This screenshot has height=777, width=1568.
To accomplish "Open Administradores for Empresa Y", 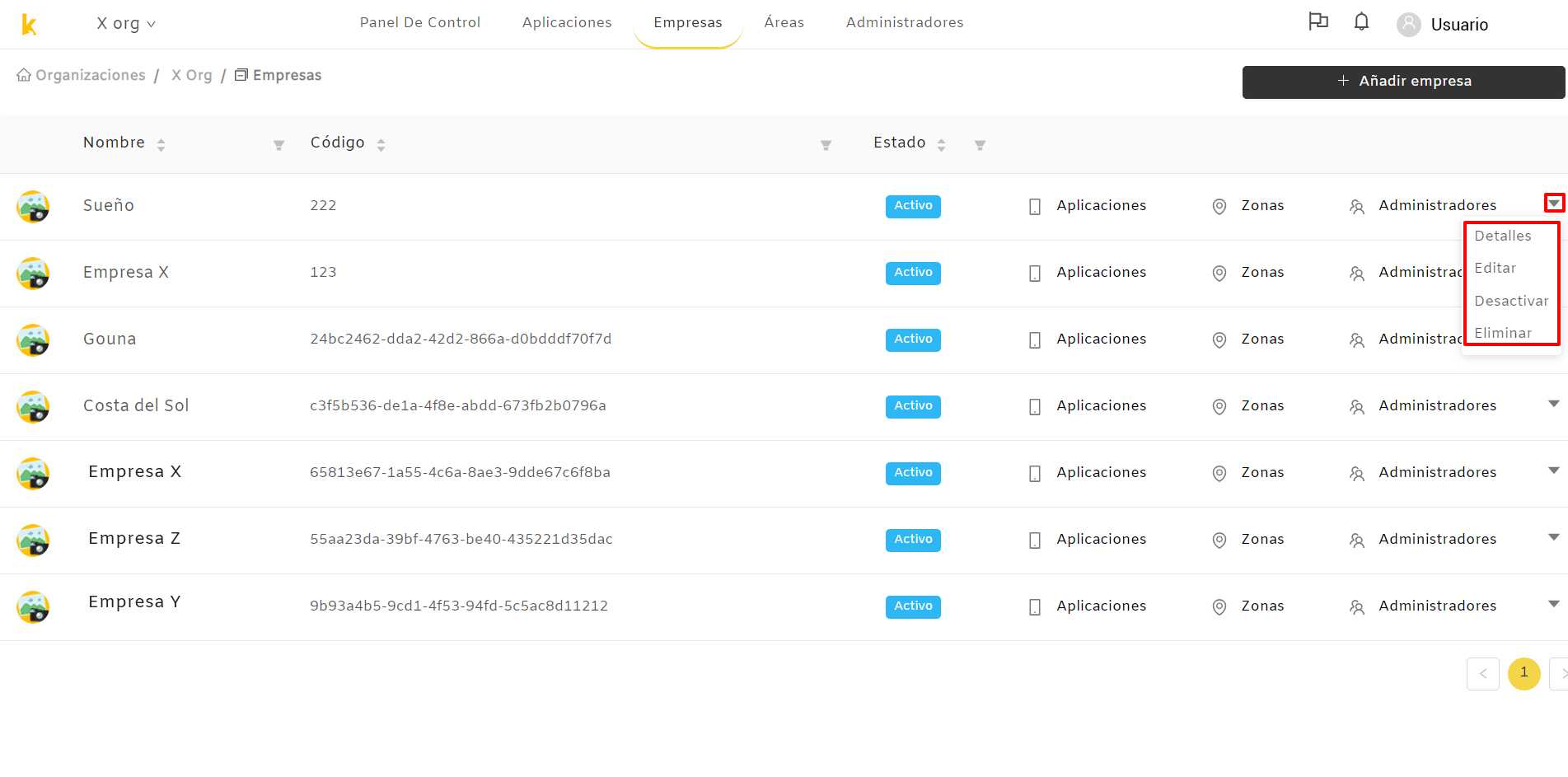I will click(1423, 606).
